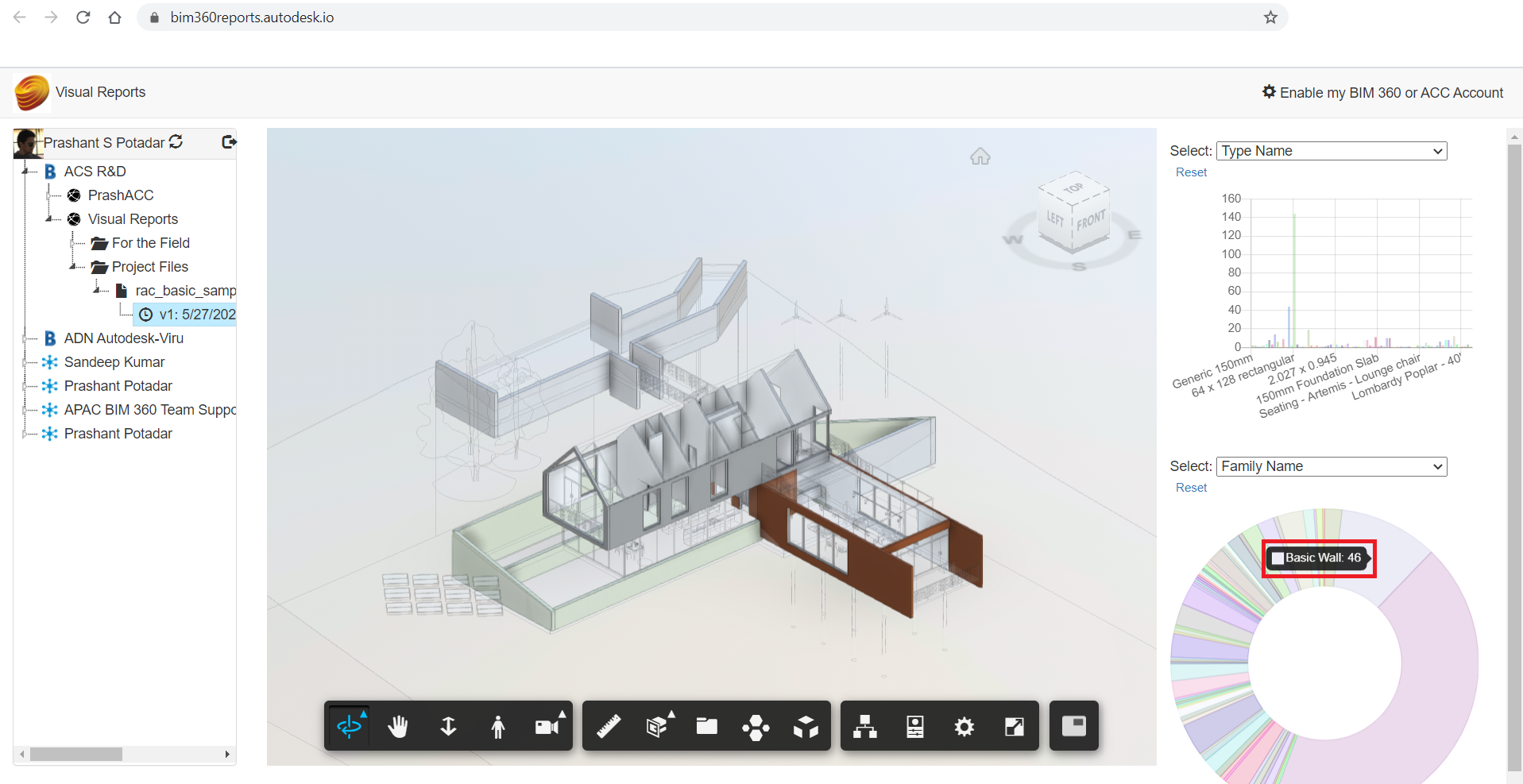Select the Zoom dolly arrow tool
The width and height of the screenshot is (1523, 784).
point(448,726)
